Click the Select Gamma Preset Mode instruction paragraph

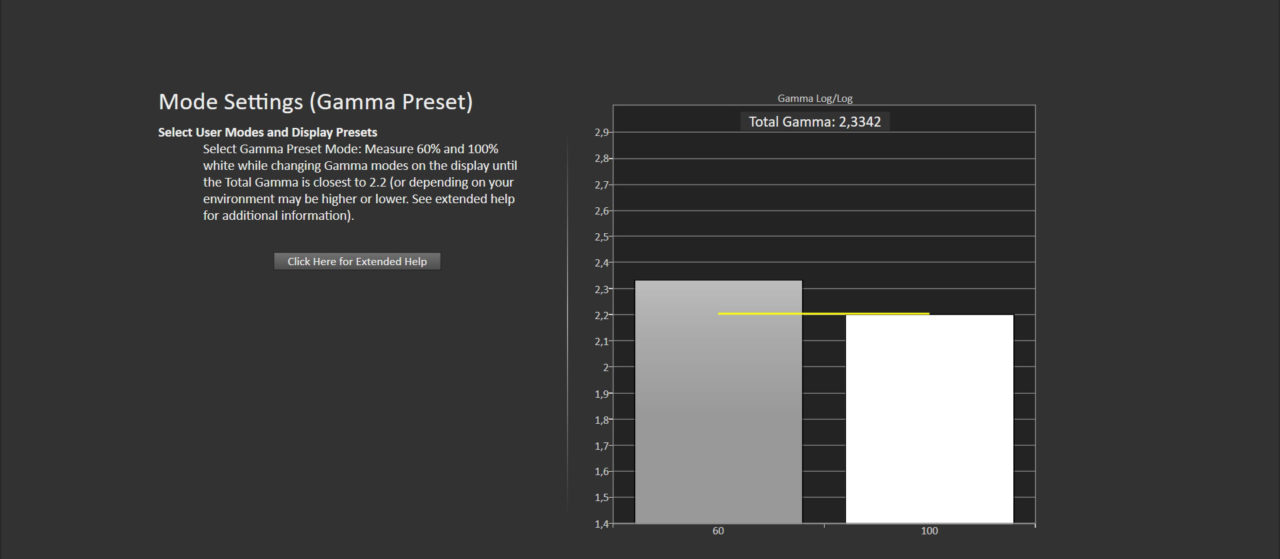tap(360, 182)
